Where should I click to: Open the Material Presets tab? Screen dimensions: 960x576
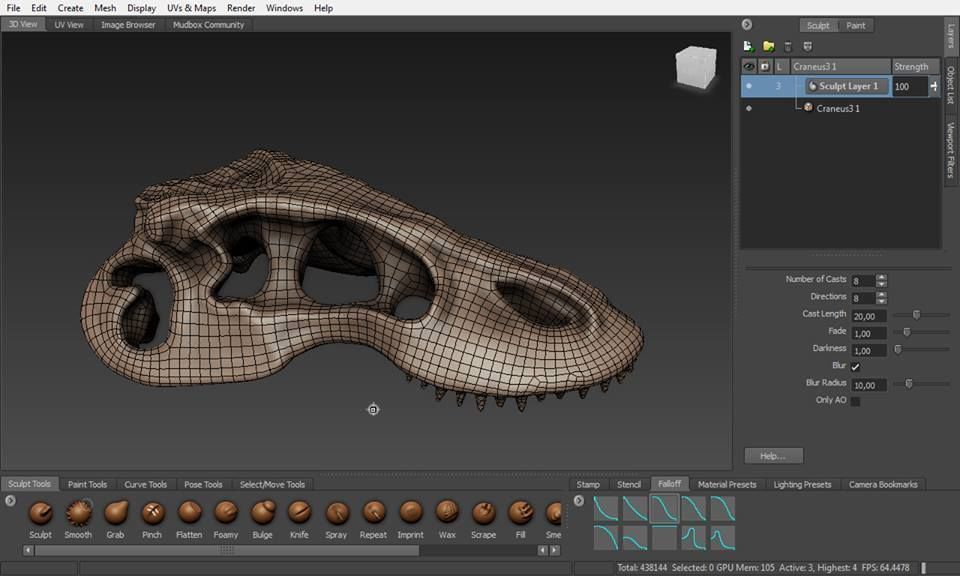pyautogui.click(x=727, y=484)
